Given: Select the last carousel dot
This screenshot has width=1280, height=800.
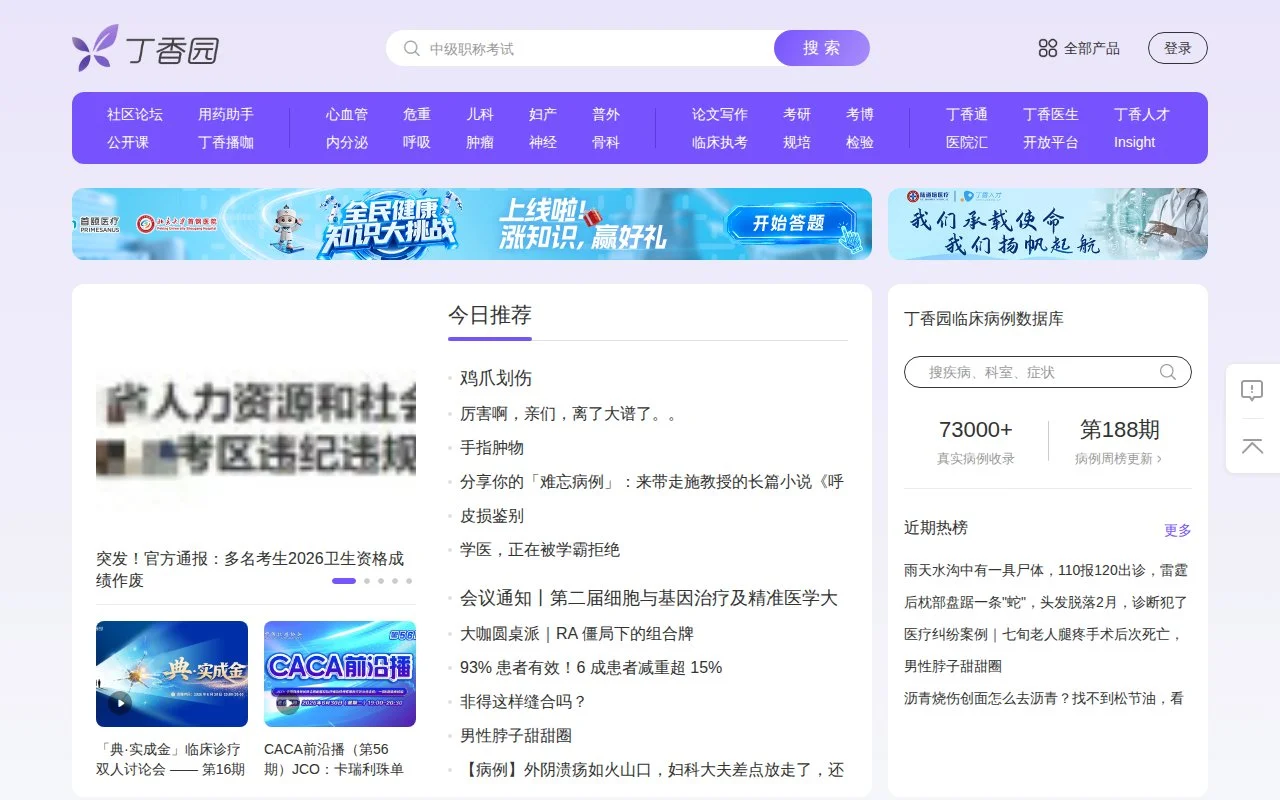Looking at the screenshot, I should click(x=409, y=581).
